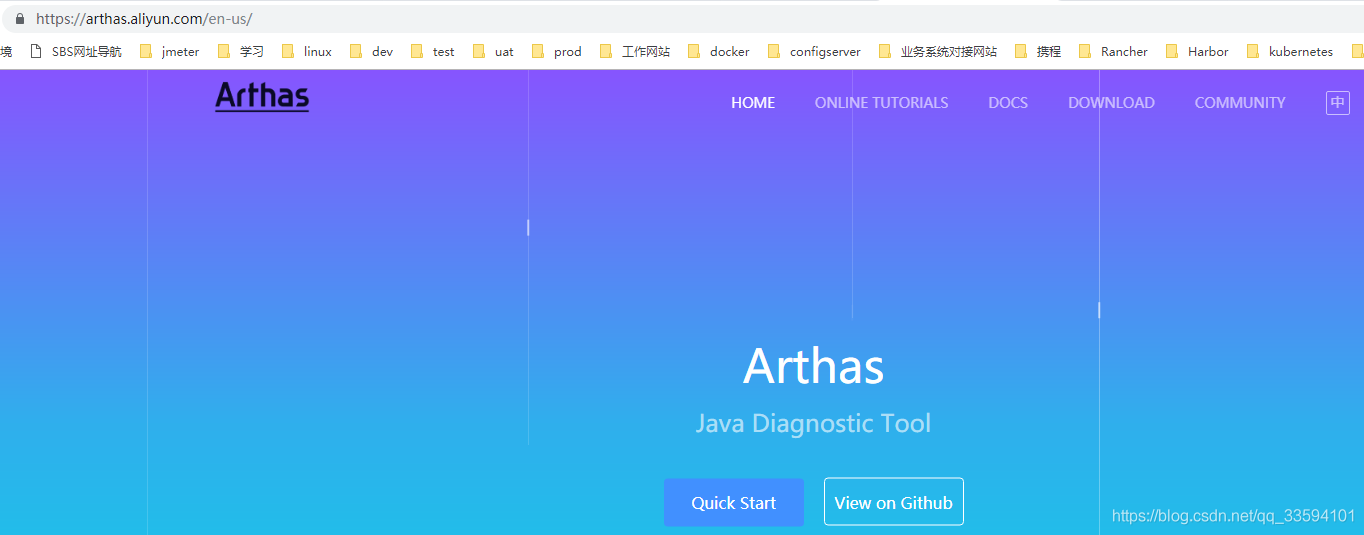The height and width of the screenshot is (535, 1364).
Task: Open the prod bookmark folder
Action: point(557,51)
